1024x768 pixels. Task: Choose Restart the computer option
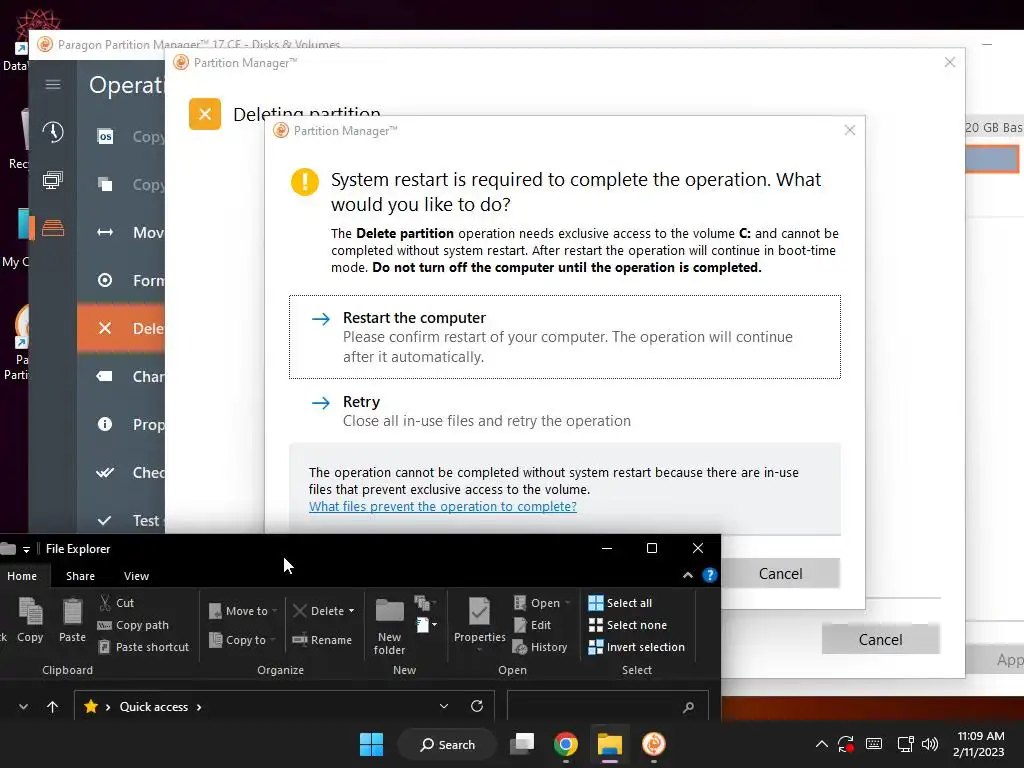pyautogui.click(x=564, y=337)
